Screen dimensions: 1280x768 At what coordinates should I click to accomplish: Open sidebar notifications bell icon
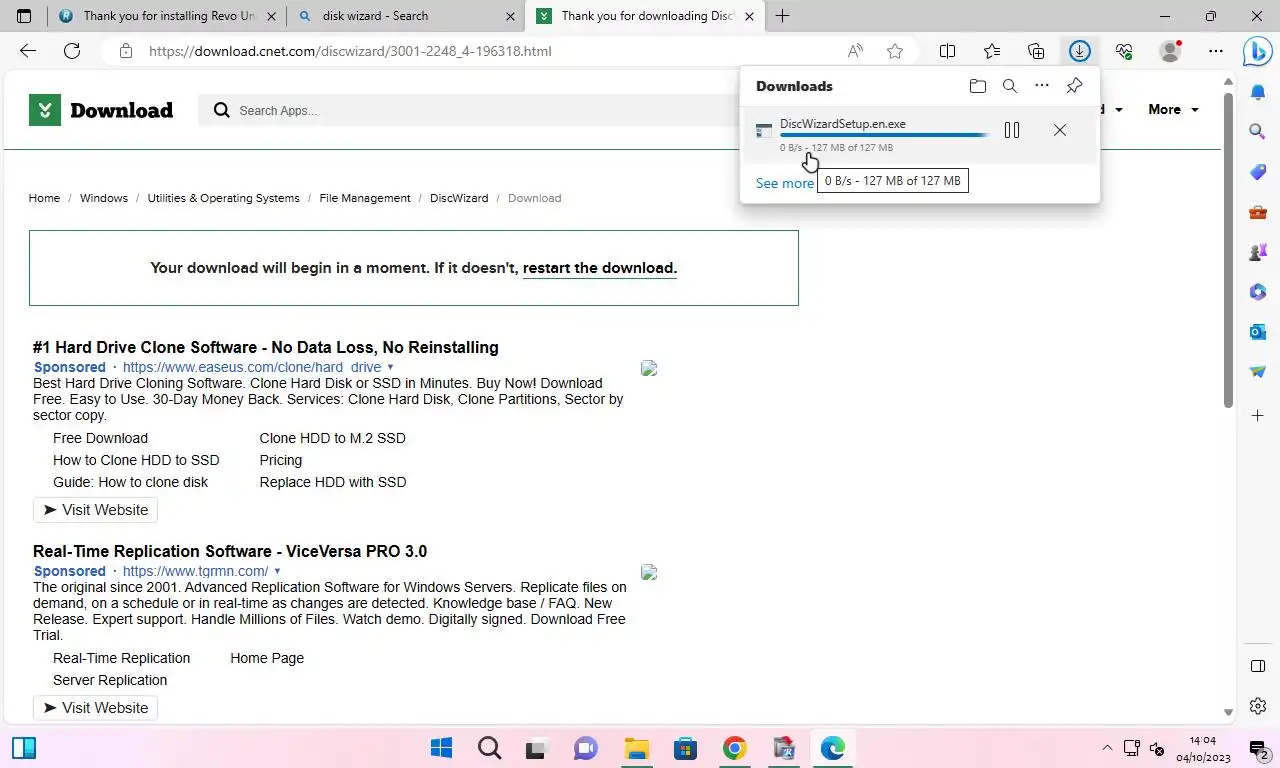pos(1258,92)
